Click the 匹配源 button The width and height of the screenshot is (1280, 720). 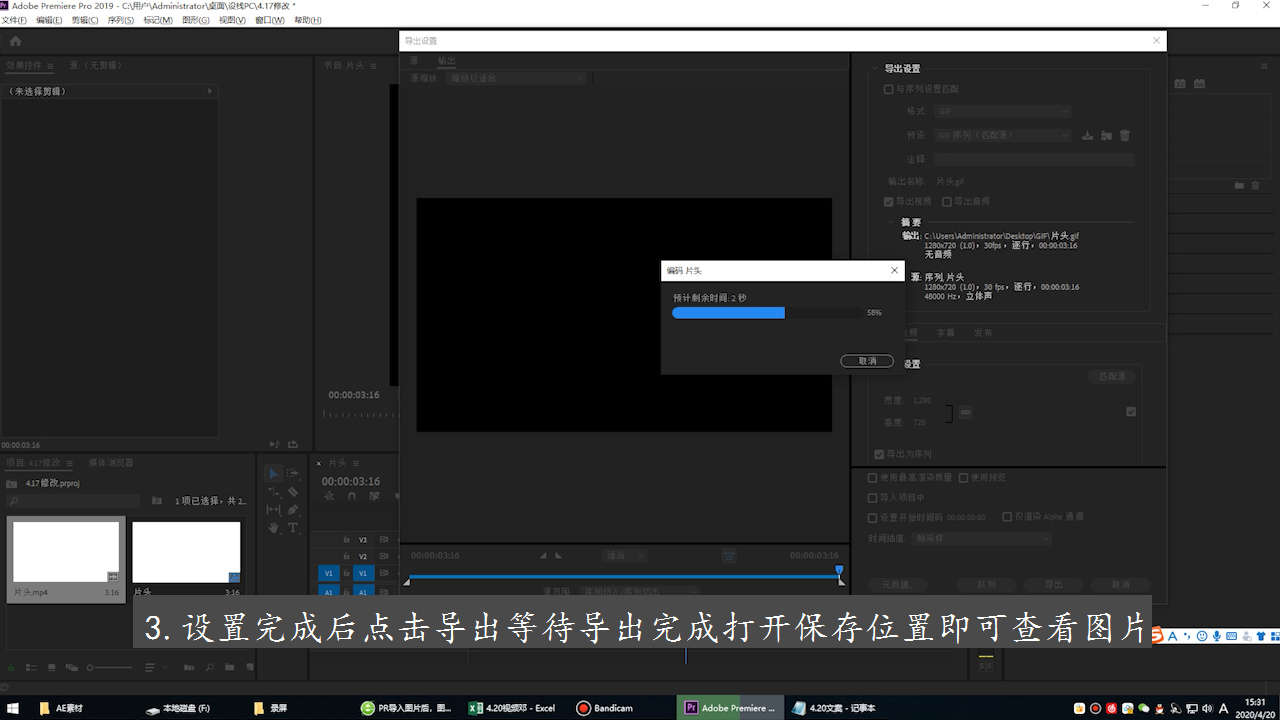(x=1112, y=377)
